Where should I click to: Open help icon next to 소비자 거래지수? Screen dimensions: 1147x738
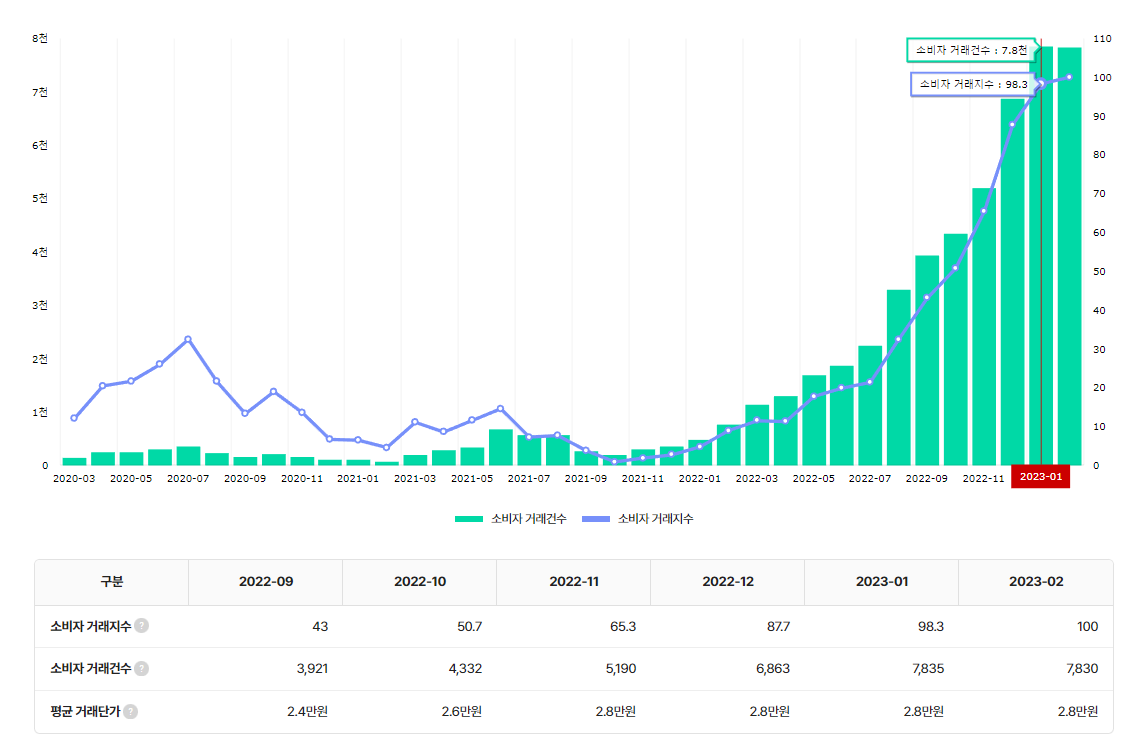pos(142,626)
